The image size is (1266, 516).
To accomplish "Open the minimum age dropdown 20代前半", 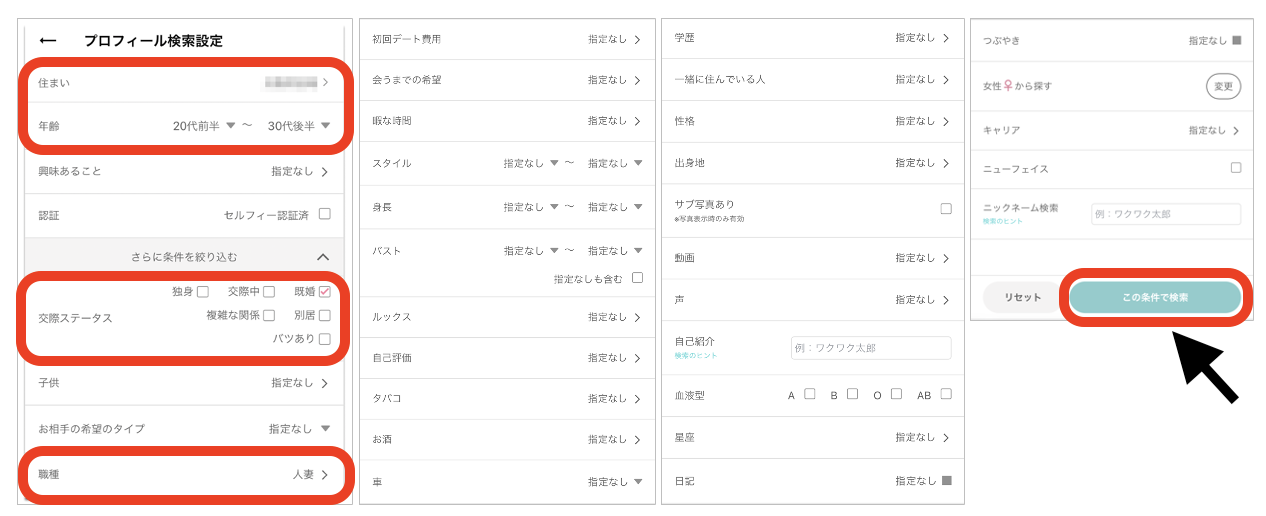I will (x=204, y=126).
